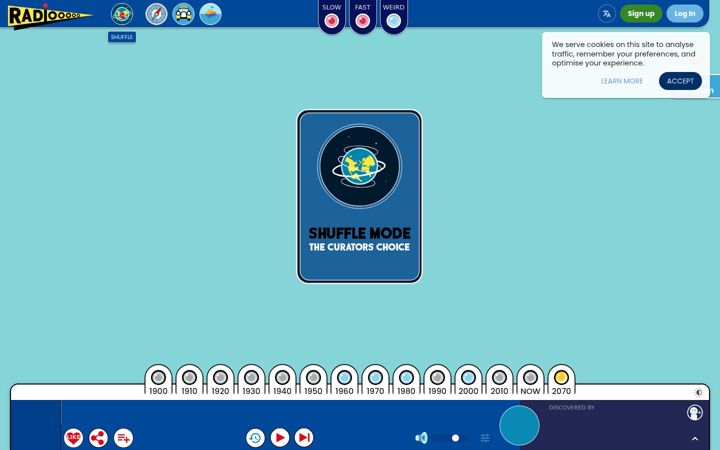Toggle the SLOW mood switch
The height and width of the screenshot is (450, 720).
[332, 21]
